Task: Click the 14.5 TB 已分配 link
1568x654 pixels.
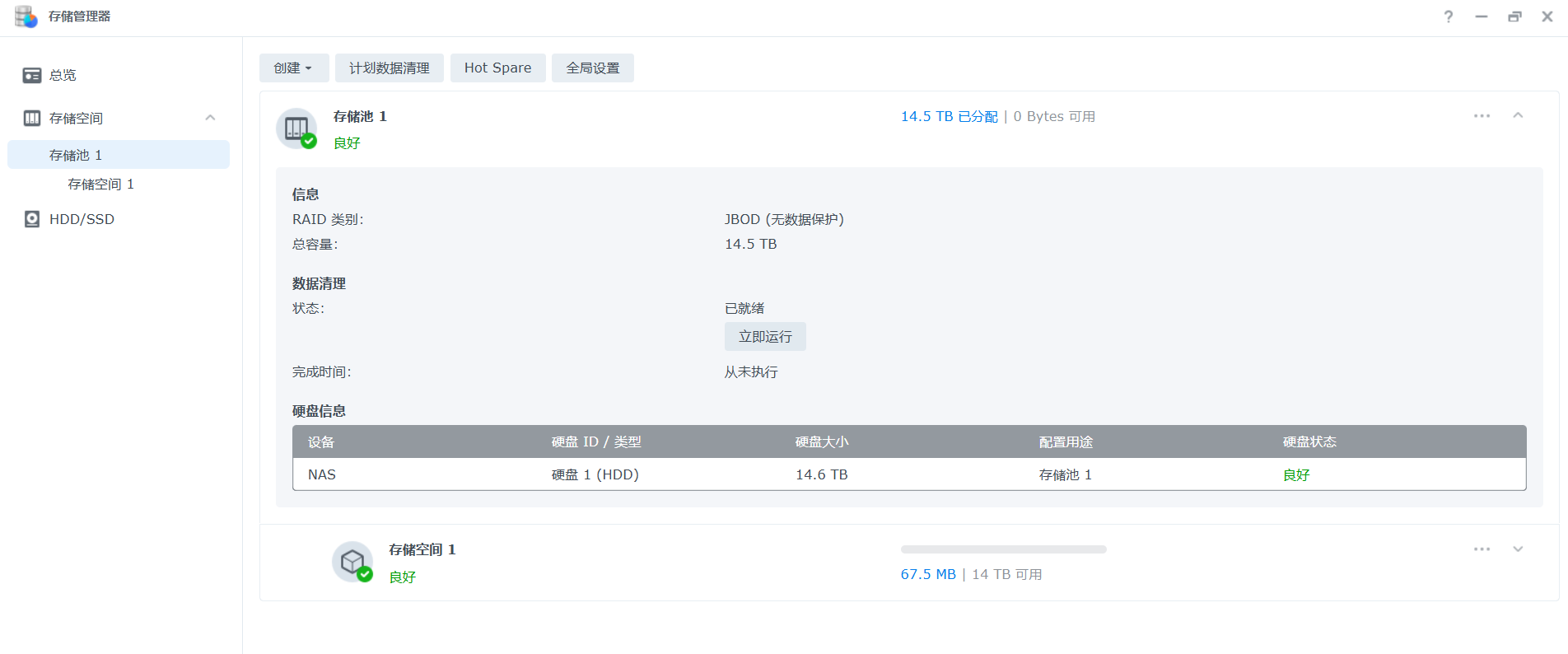Action: (x=949, y=116)
